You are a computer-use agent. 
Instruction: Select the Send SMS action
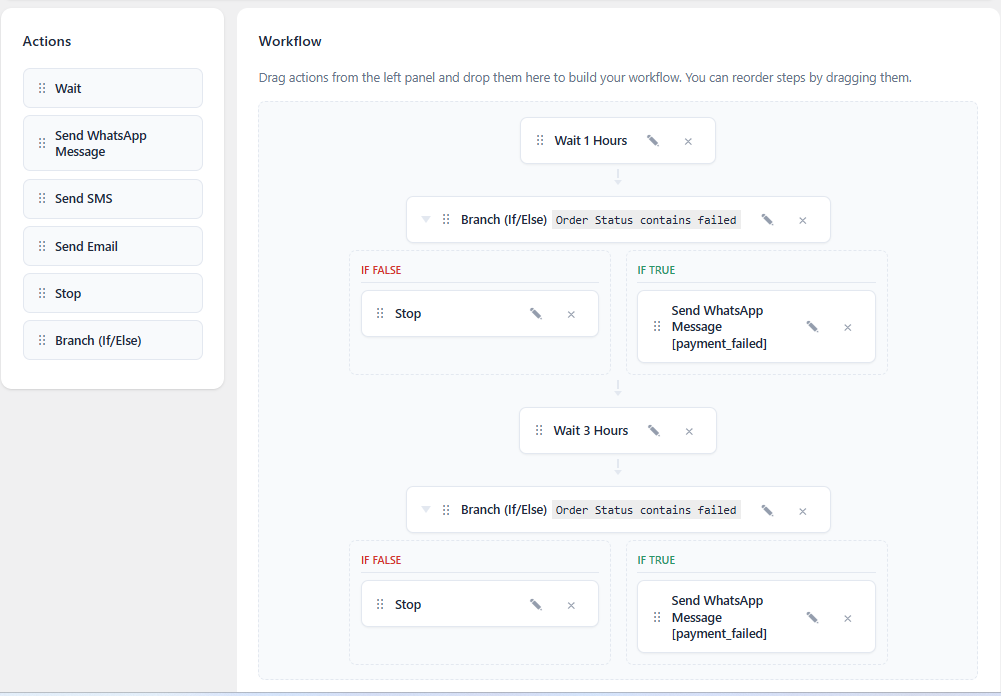[x=113, y=199]
